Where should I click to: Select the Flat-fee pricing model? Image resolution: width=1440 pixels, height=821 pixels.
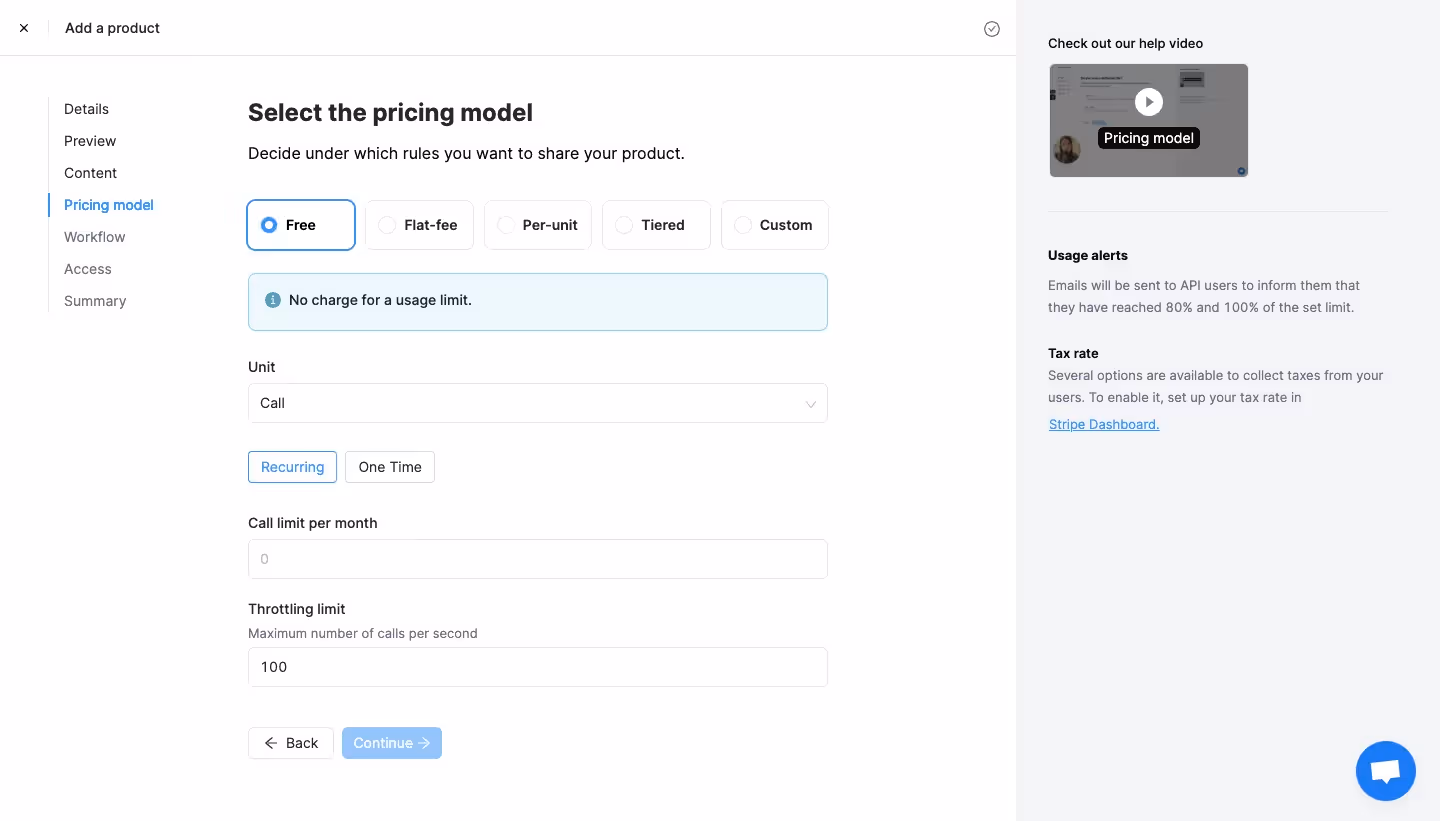click(x=419, y=225)
